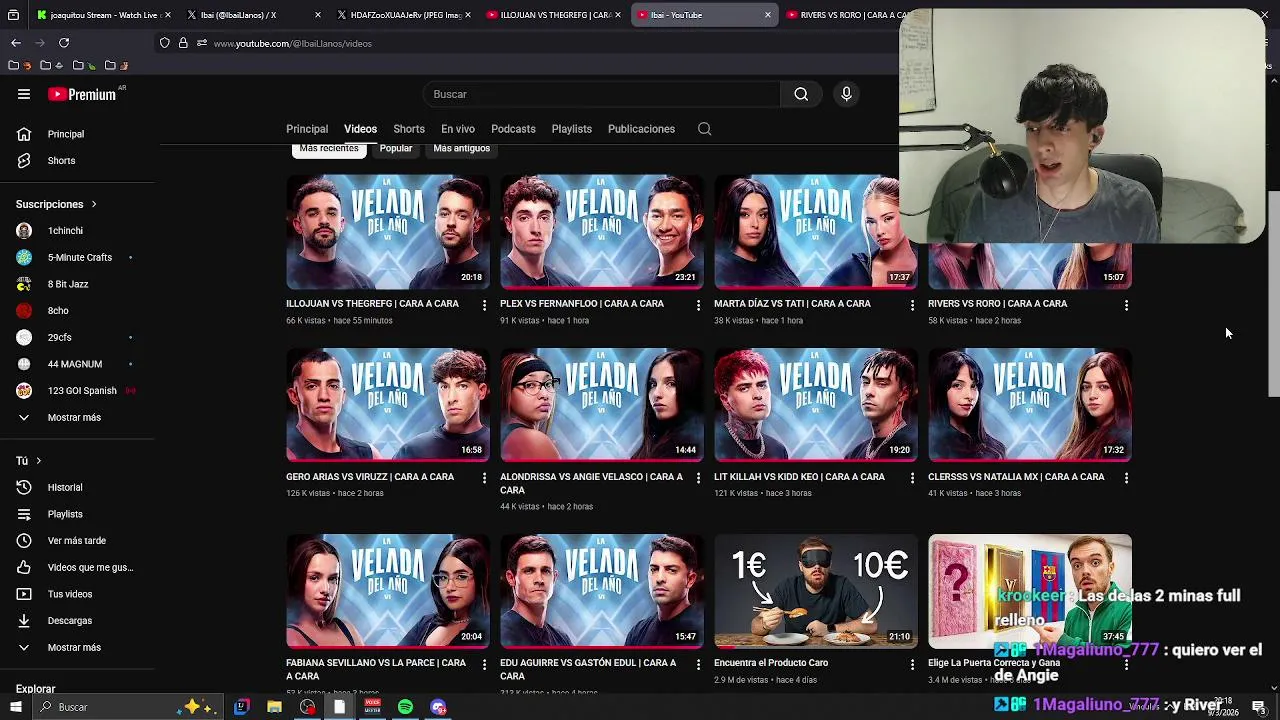Open options for ILLOJUAN VS THEGREFG video
This screenshot has height=720, width=1280.
coord(484,305)
